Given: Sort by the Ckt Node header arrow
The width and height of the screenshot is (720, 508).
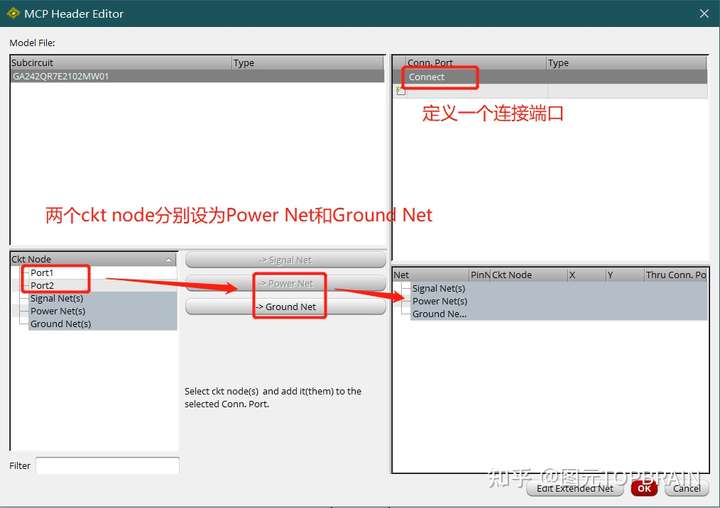Looking at the screenshot, I should tap(169, 260).
